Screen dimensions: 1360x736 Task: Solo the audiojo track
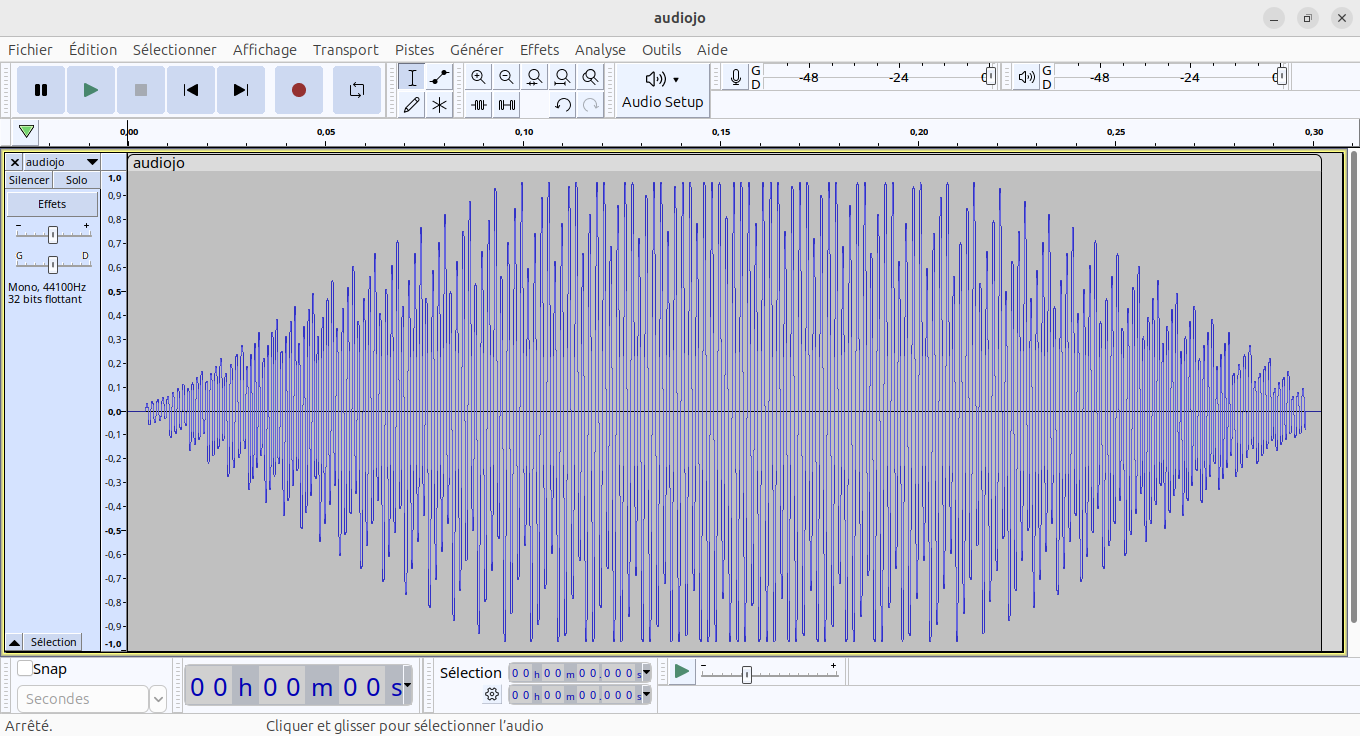(x=77, y=180)
